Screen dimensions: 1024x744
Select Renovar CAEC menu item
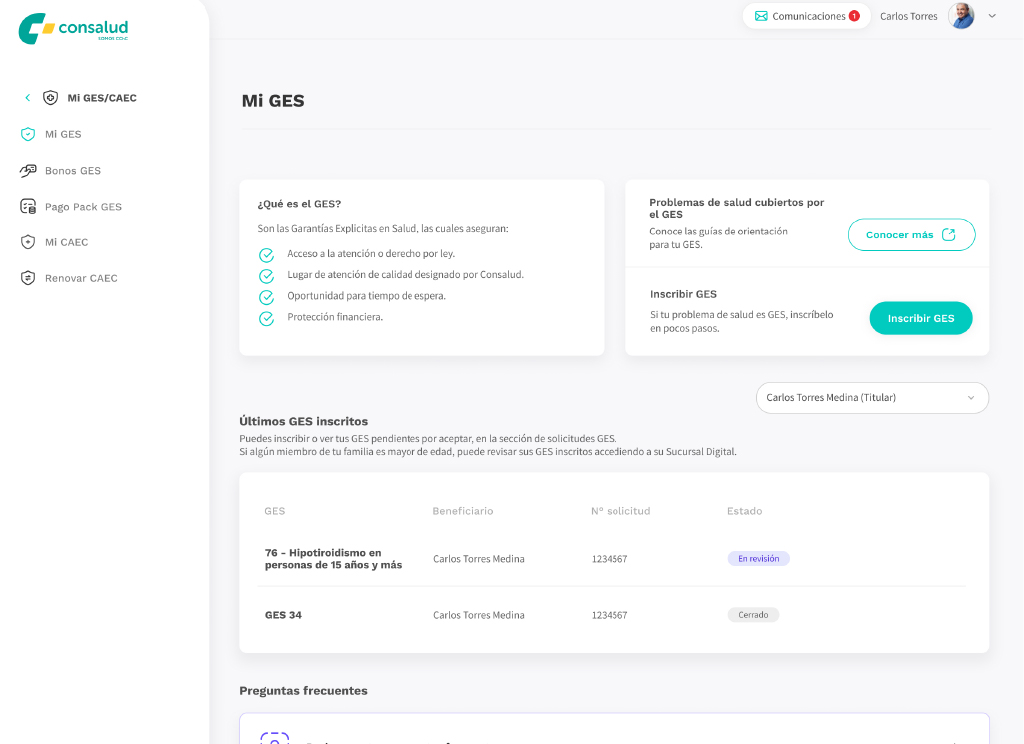click(81, 278)
